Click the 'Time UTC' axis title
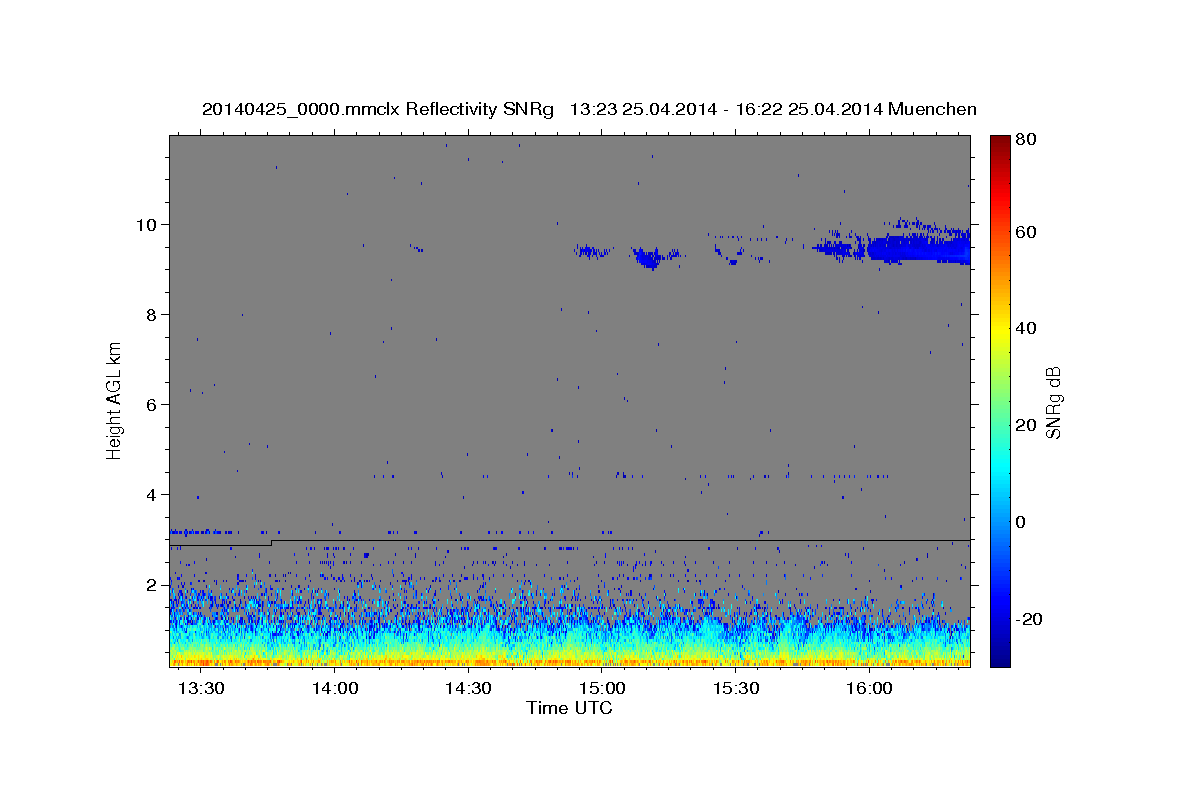Viewport: 1200px width, 800px height. [569, 708]
